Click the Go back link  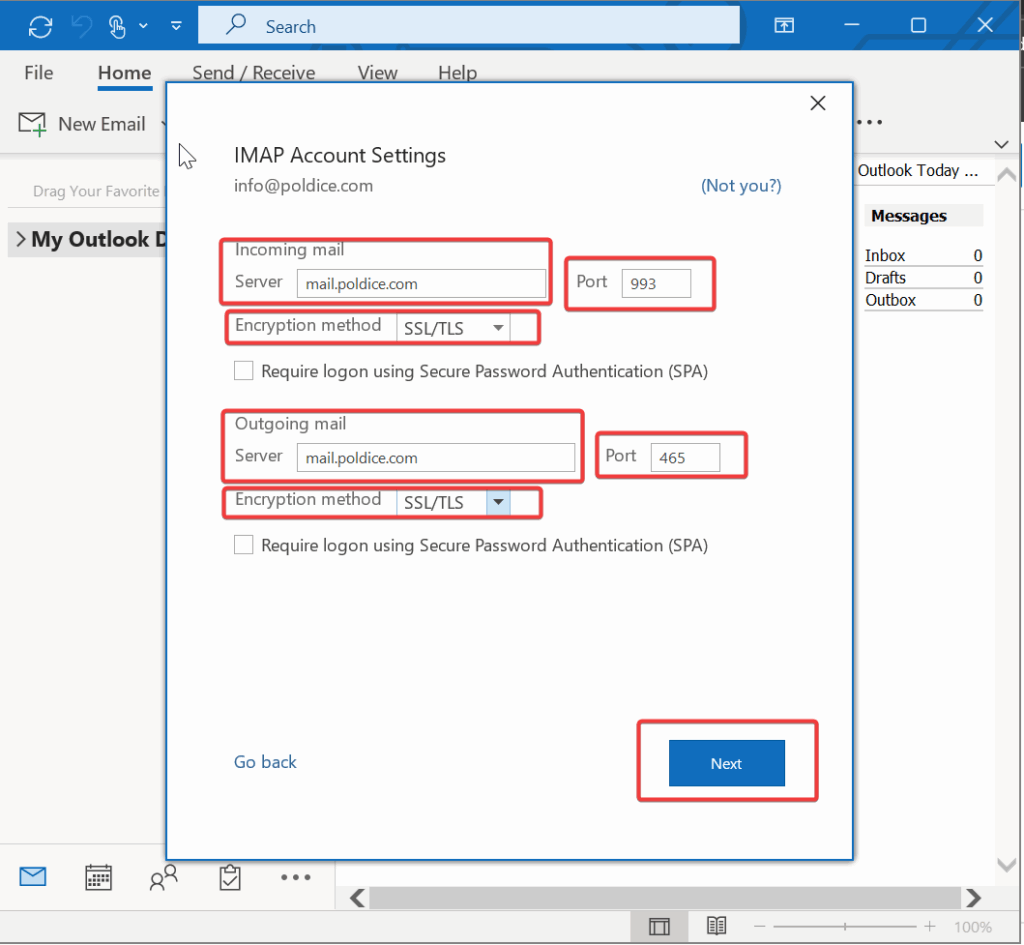(x=265, y=762)
